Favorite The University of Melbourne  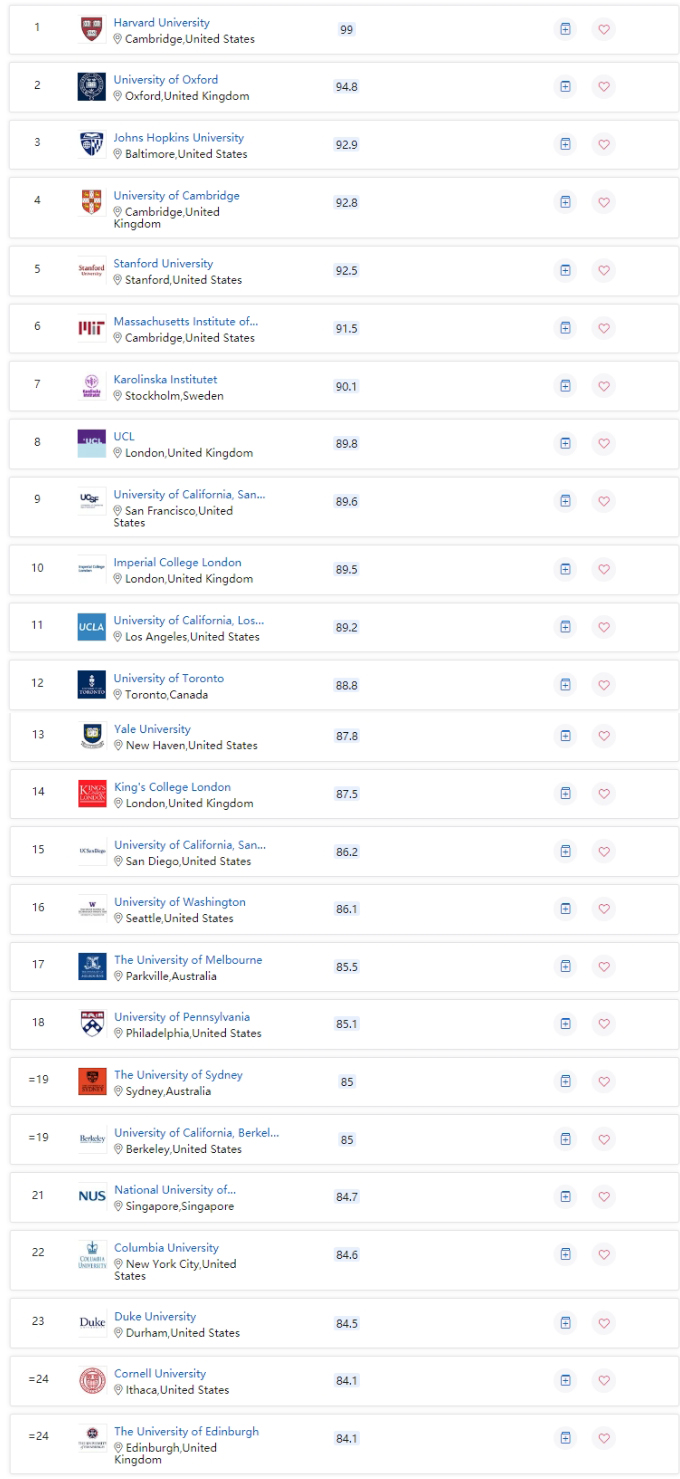[603, 967]
